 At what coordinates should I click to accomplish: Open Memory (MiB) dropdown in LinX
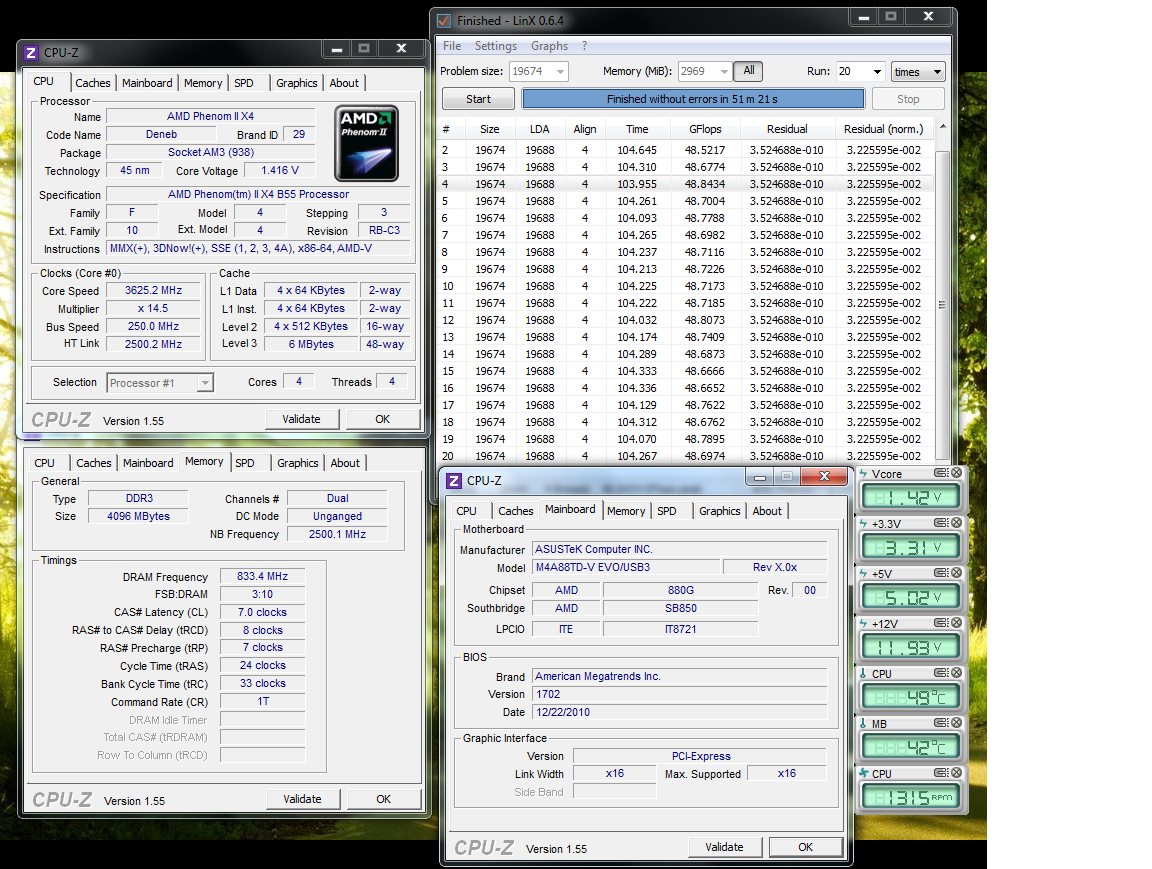click(x=724, y=71)
